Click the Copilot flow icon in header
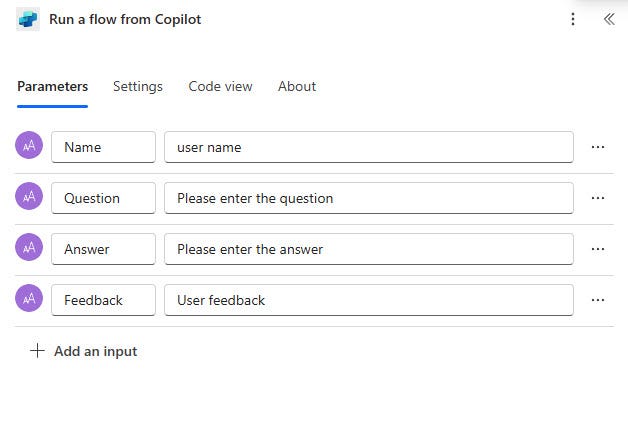This screenshot has width=628, height=438. click(x=28, y=19)
